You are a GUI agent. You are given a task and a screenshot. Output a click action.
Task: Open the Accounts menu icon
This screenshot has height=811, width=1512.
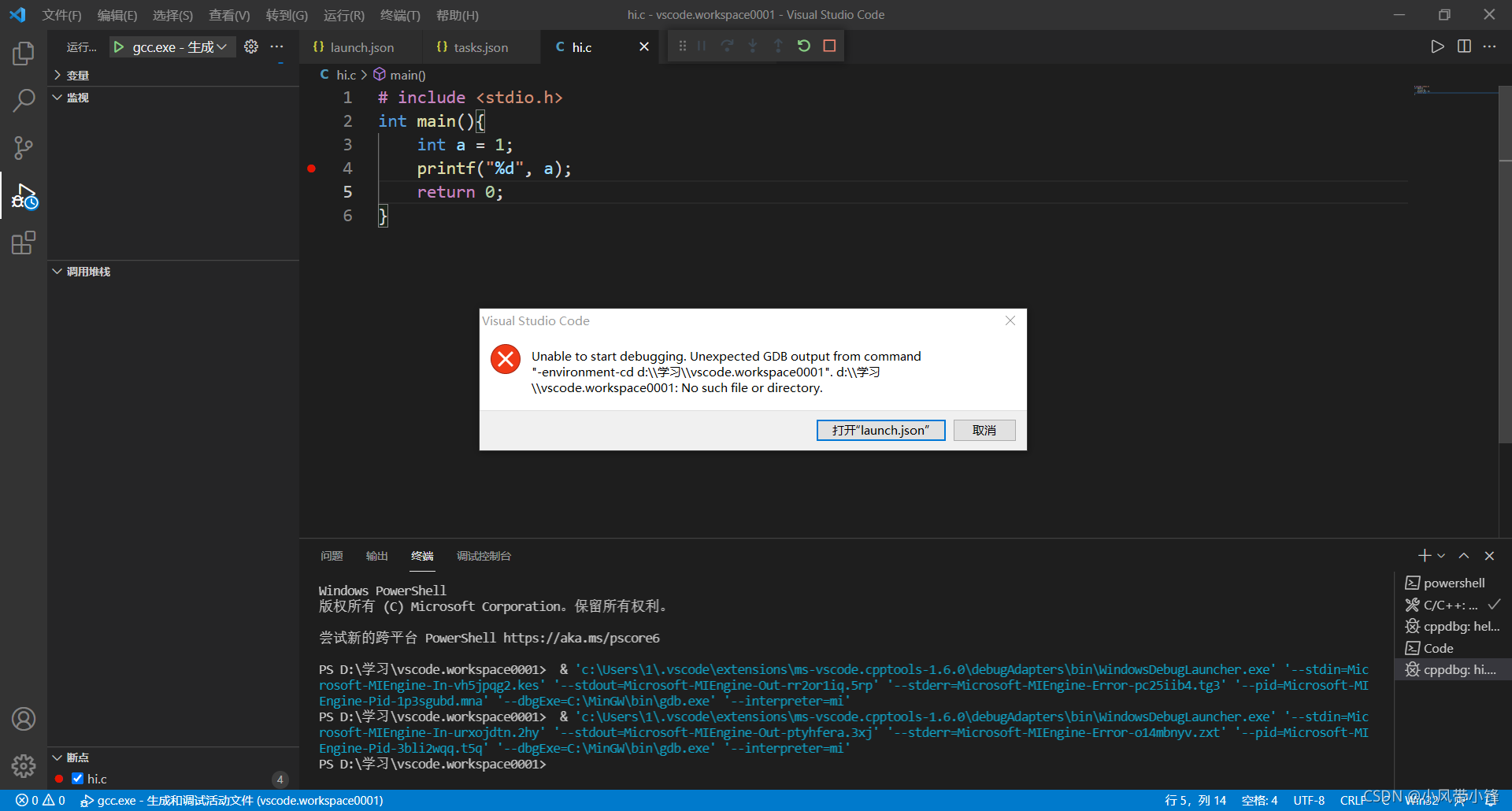[24, 719]
